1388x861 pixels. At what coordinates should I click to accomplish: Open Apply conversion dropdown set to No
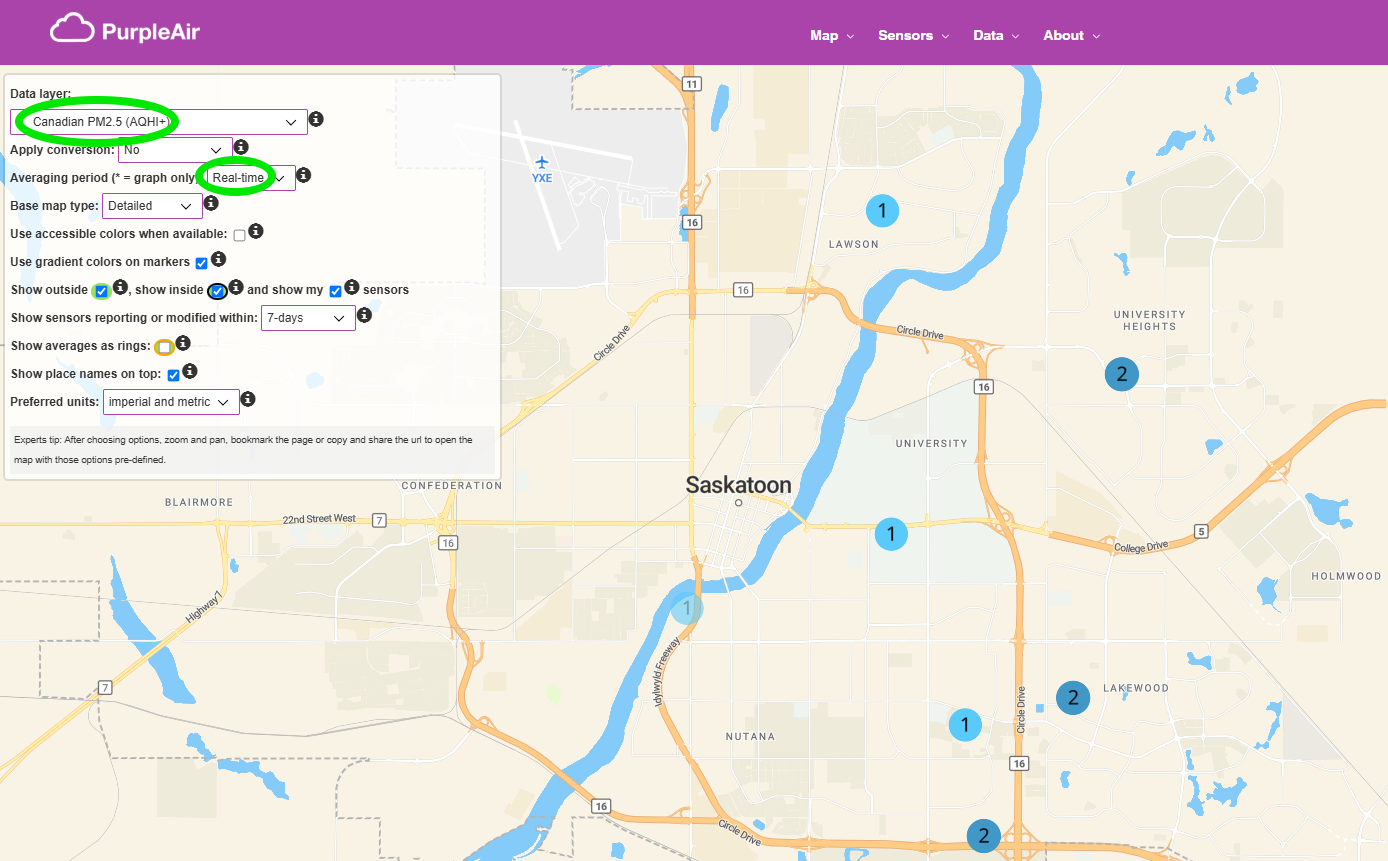(x=175, y=150)
